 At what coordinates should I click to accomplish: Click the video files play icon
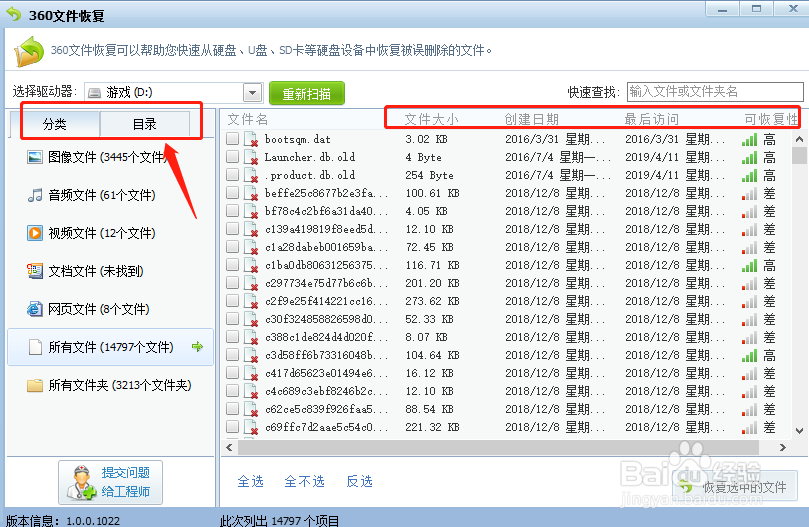35,233
